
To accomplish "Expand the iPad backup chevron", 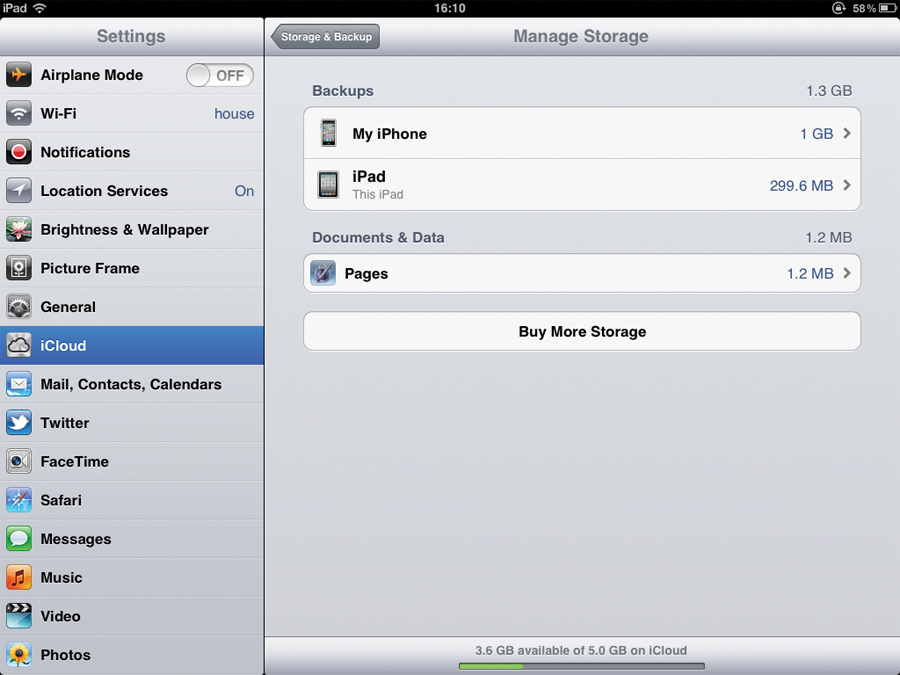I will pyautogui.click(x=847, y=185).
